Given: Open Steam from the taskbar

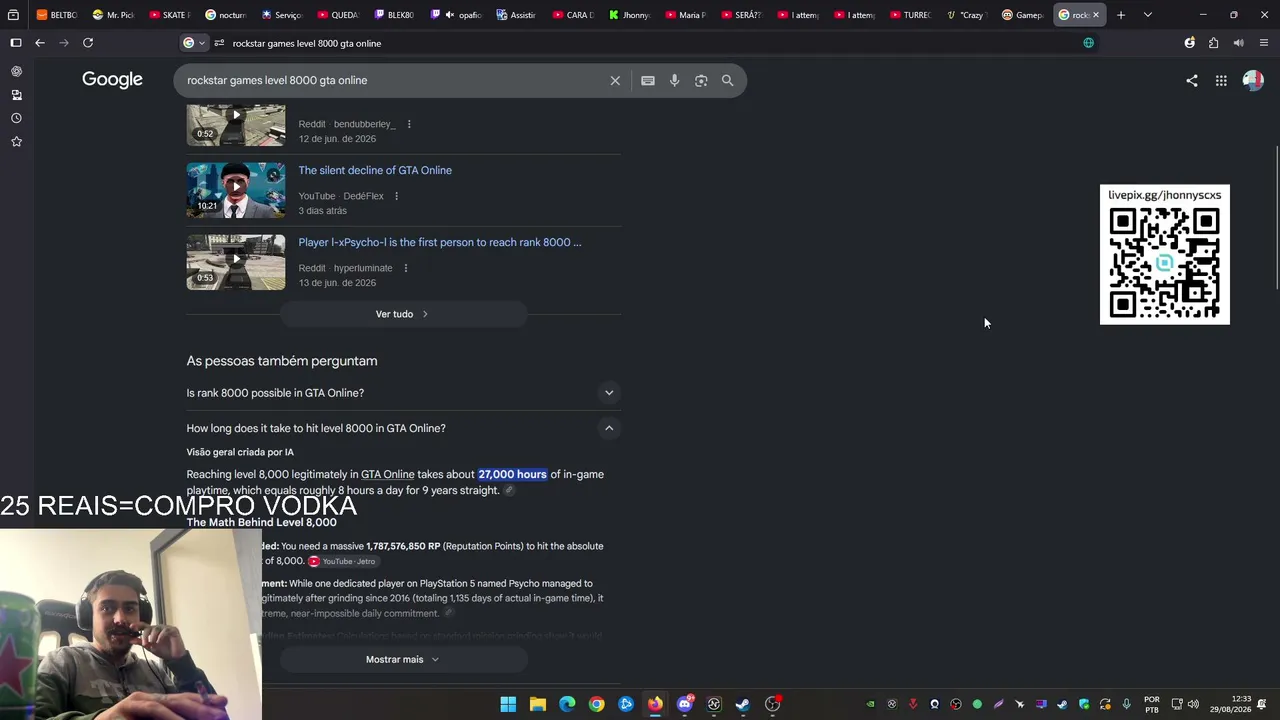Looking at the screenshot, I should [x=743, y=704].
